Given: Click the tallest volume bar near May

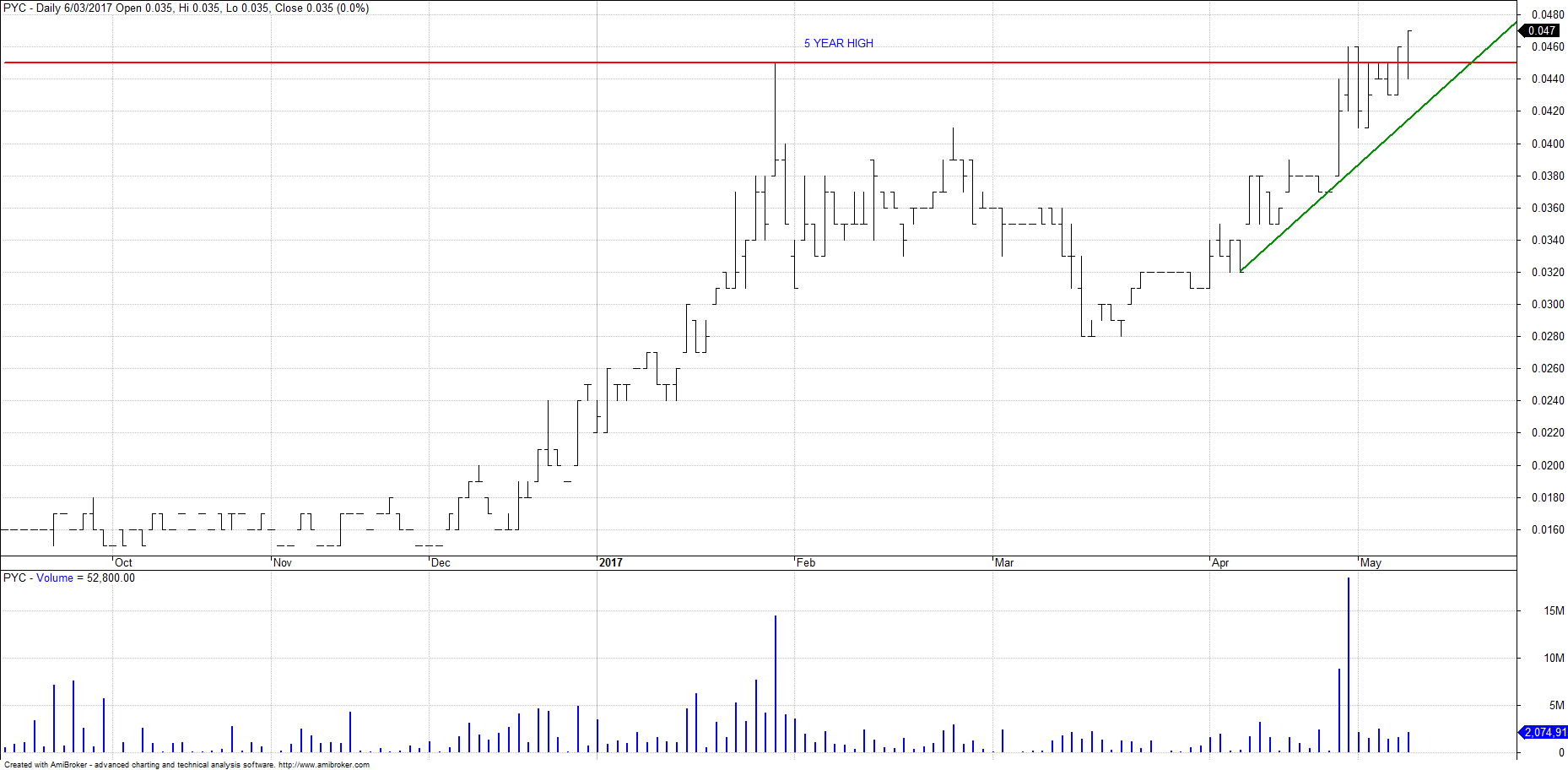Looking at the screenshot, I should 1349,664.
